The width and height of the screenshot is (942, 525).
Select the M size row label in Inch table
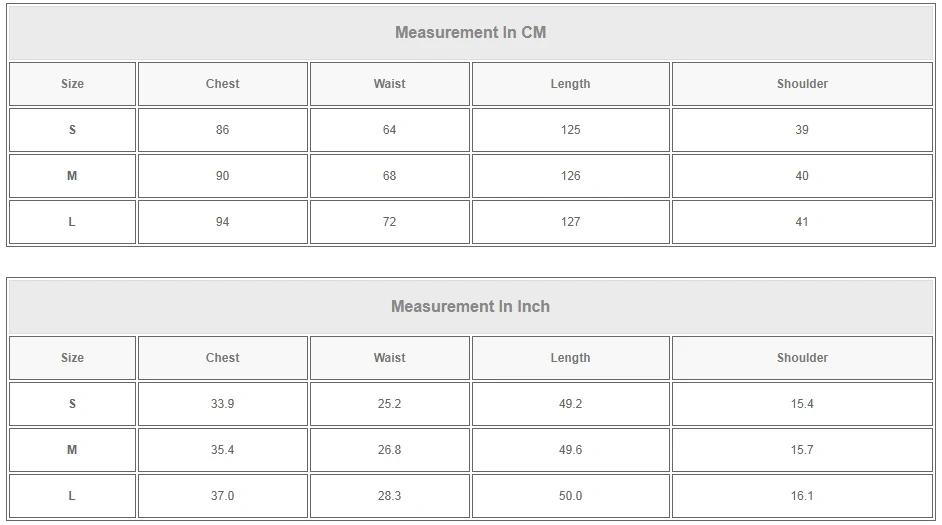pyautogui.click(x=72, y=450)
